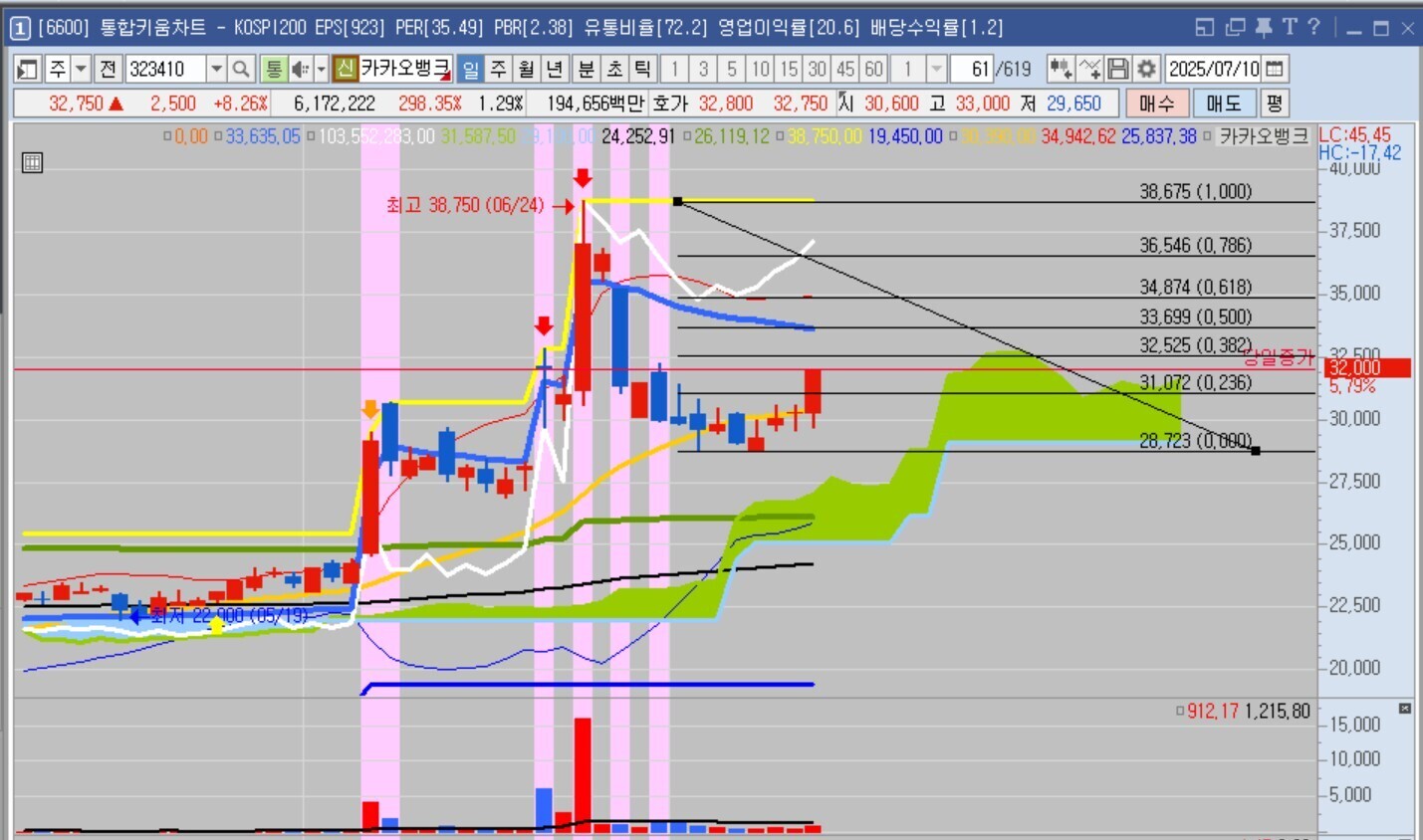Click the candle count field showing 61
1423x840 pixels.
(x=972, y=69)
